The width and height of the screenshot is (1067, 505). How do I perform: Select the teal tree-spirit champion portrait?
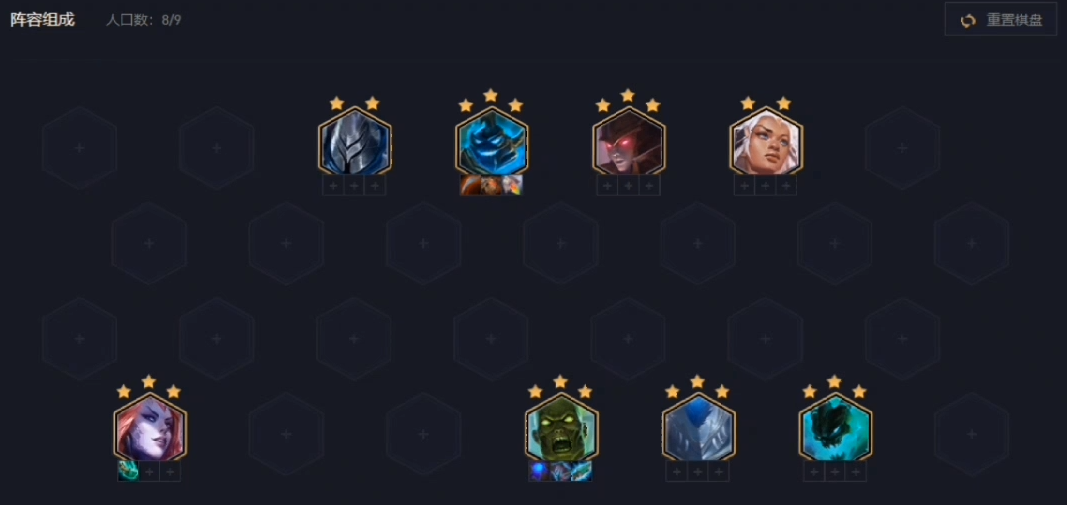835,429
